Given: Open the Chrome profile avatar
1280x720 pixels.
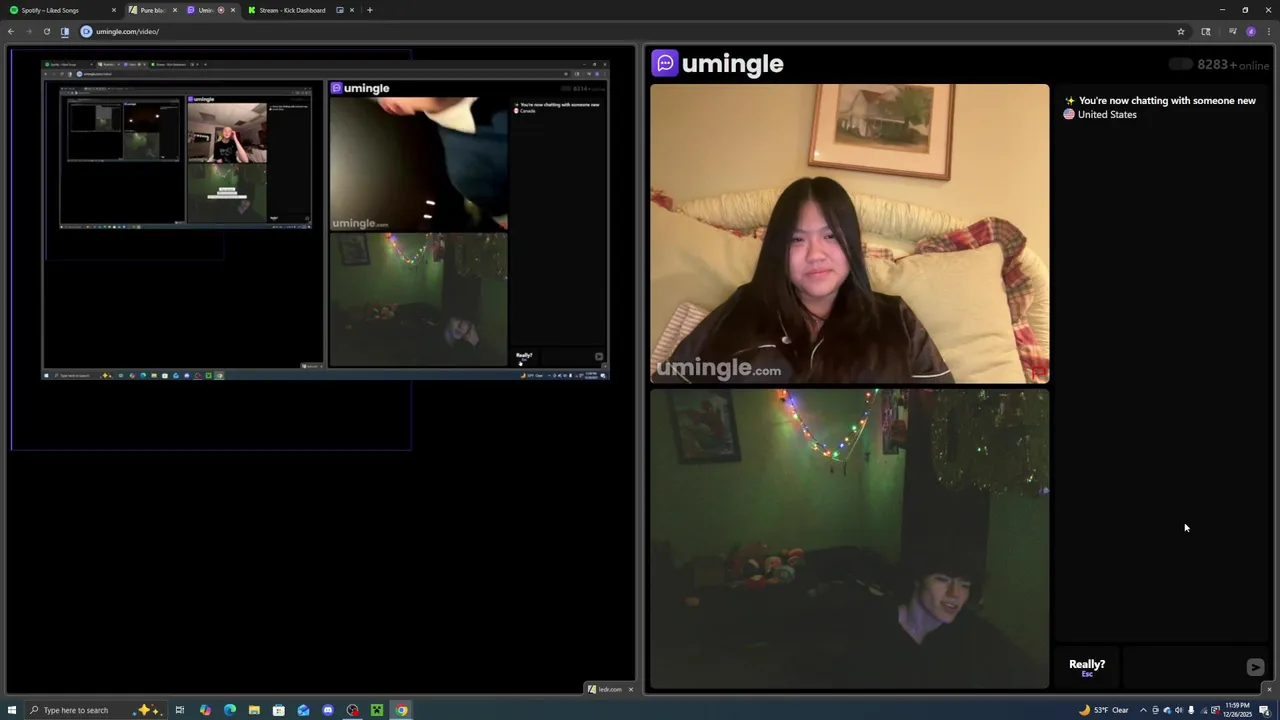Looking at the screenshot, I should [1250, 31].
